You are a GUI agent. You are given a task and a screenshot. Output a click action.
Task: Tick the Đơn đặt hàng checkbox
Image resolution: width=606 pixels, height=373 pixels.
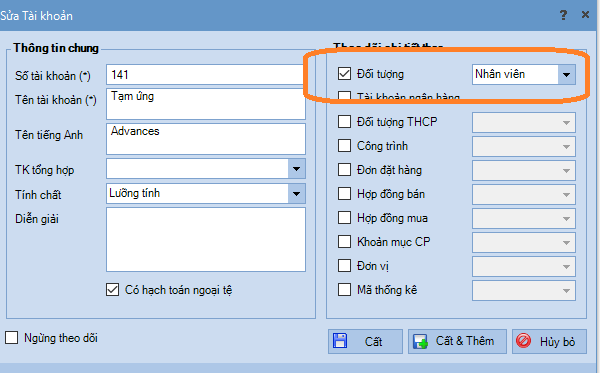(344, 170)
